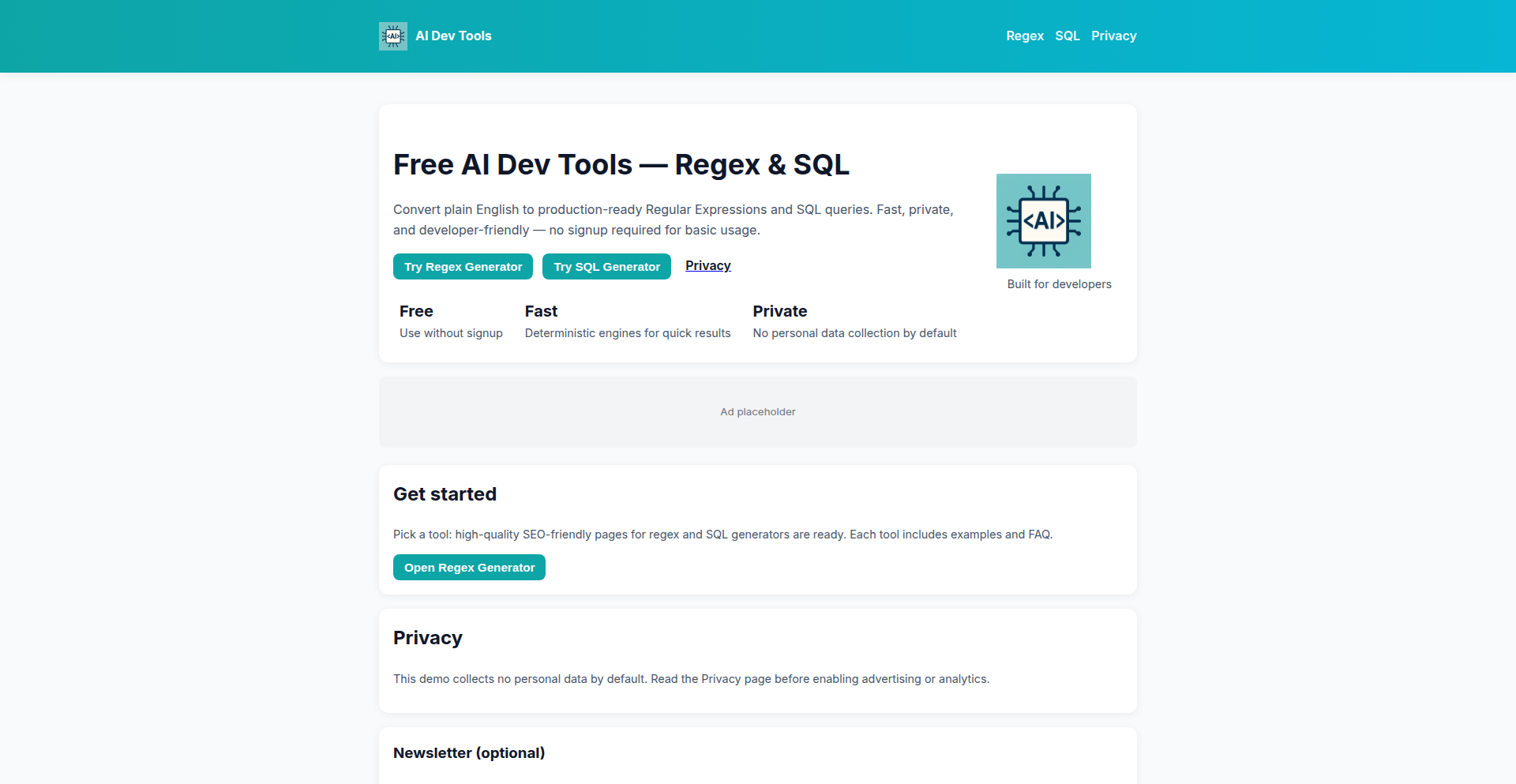The height and width of the screenshot is (784, 1516).
Task: Click the "Try Regex Generator" button
Action: [x=463, y=266]
